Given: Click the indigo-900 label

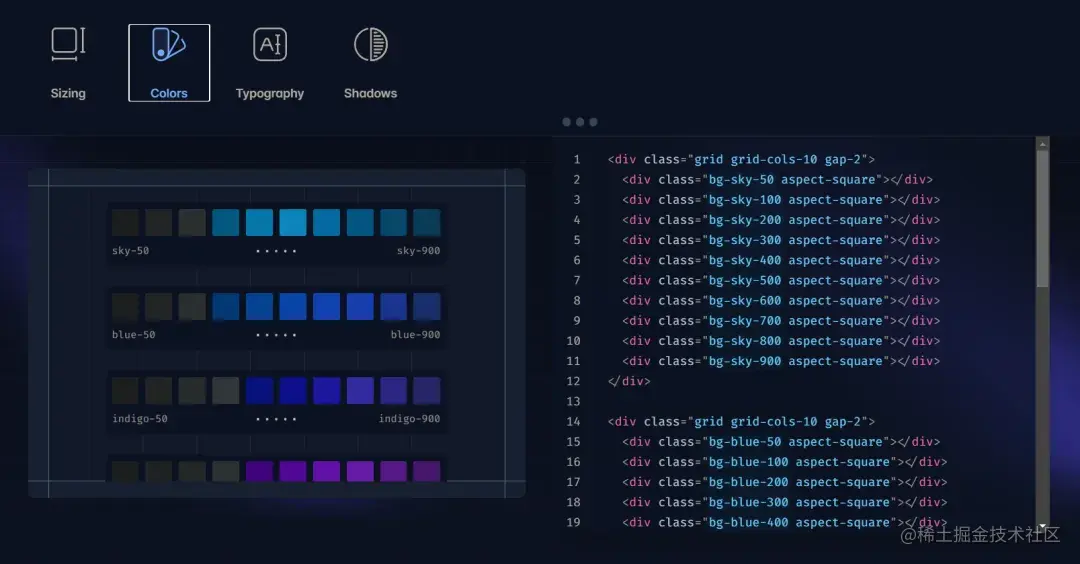Looking at the screenshot, I should (409, 419).
